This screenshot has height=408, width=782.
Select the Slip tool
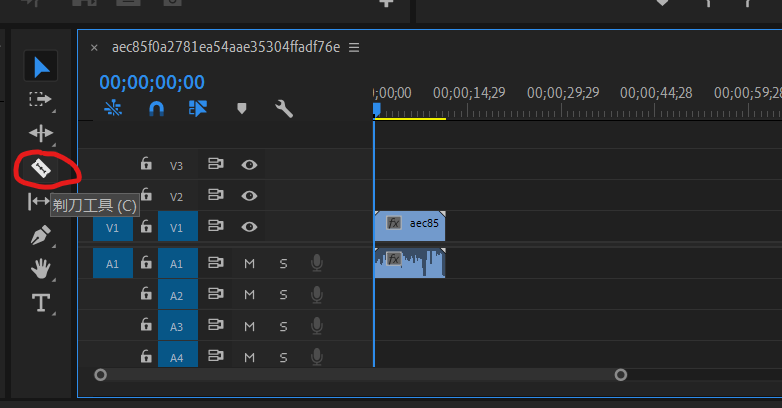pos(38,202)
